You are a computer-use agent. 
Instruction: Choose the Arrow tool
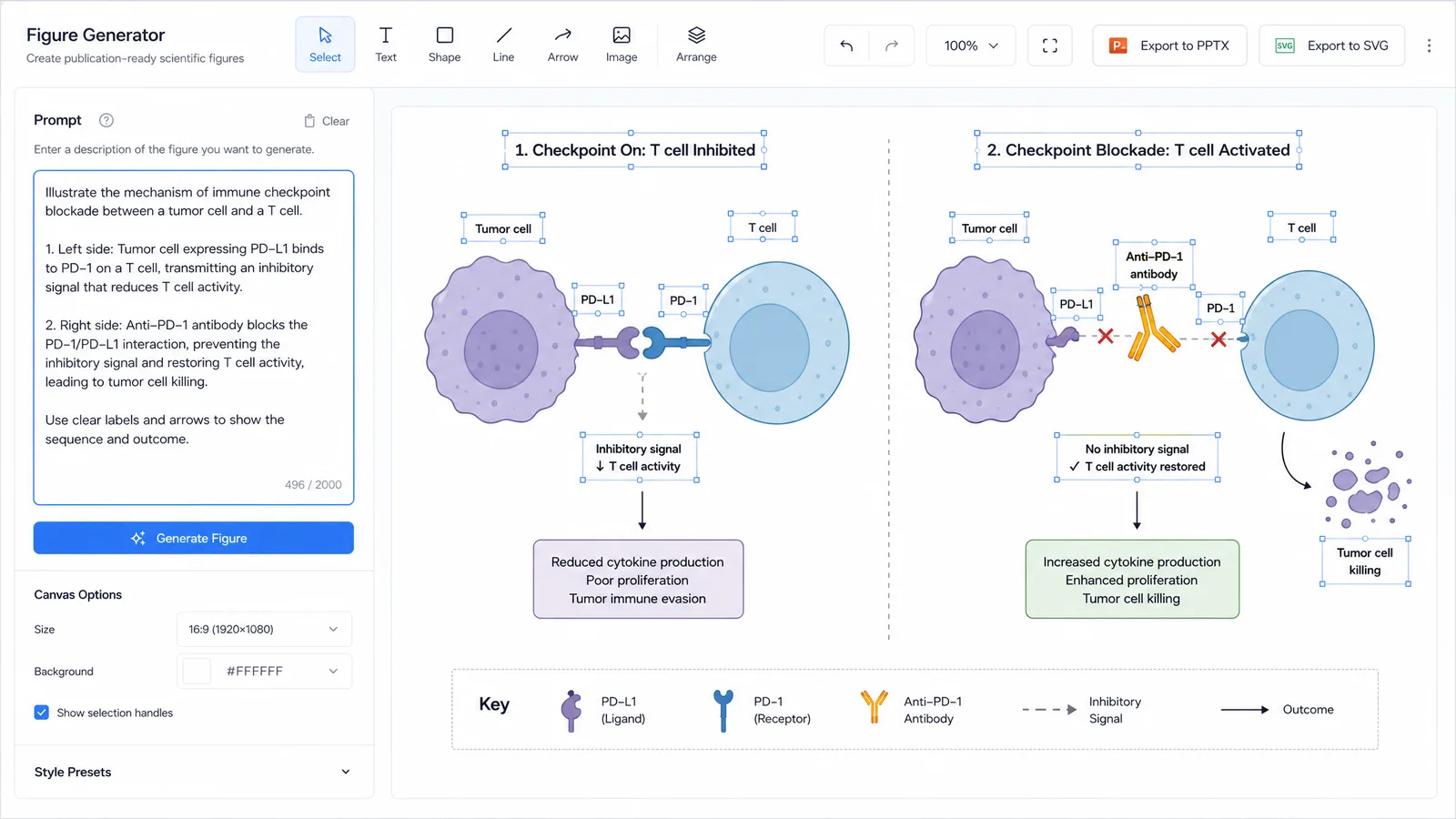[562, 44]
